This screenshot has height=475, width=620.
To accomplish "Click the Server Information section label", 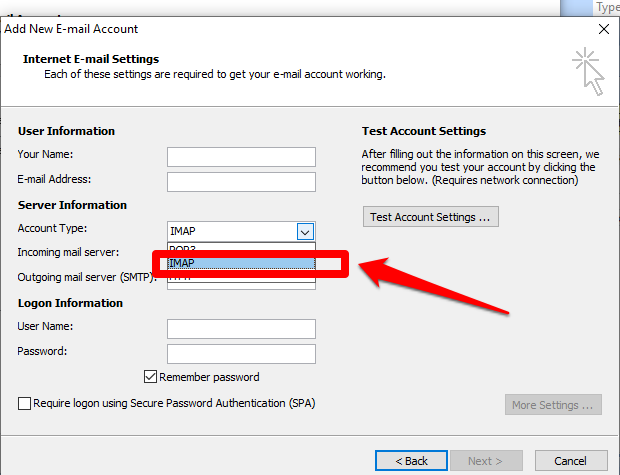I will 72,205.
